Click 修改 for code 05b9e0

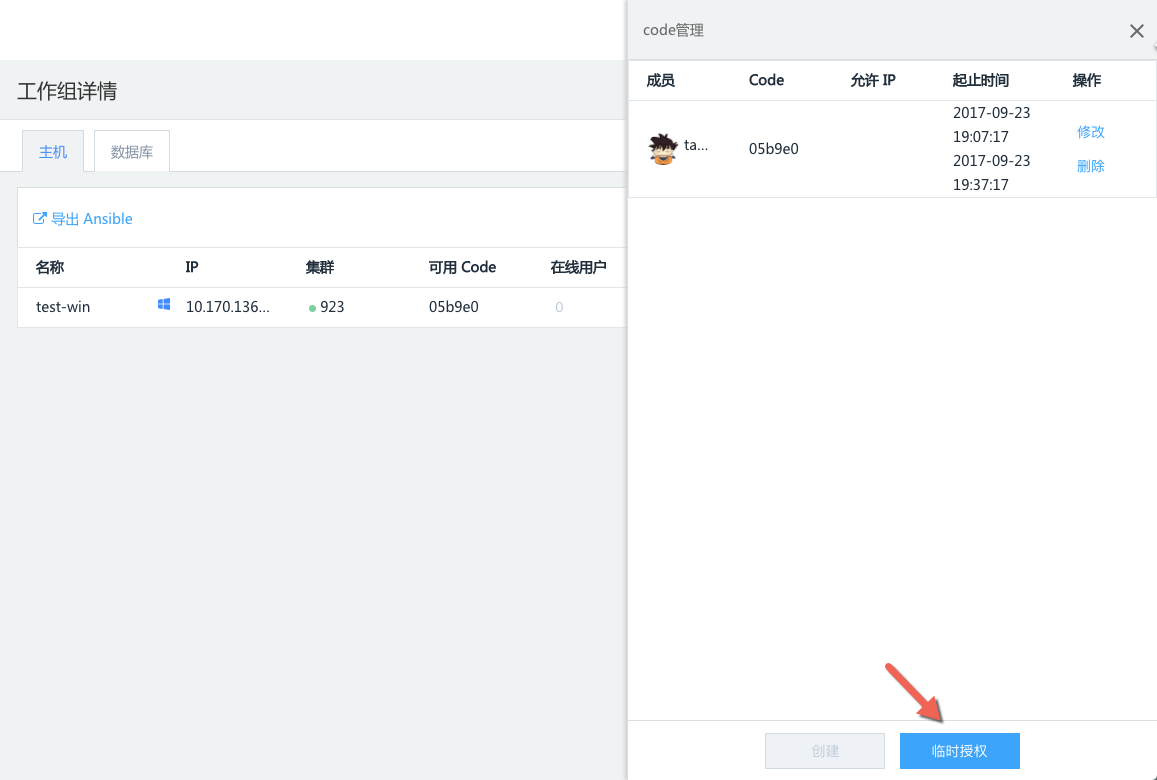[x=1091, y=132]
